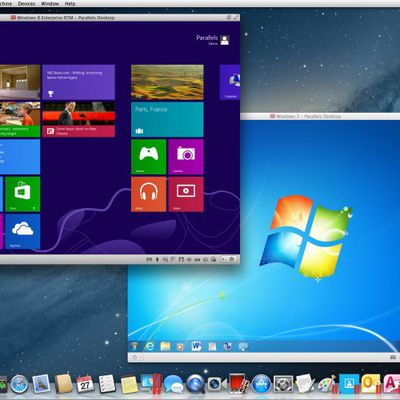Open the Help menu in the menu bar

pos(70,4)
